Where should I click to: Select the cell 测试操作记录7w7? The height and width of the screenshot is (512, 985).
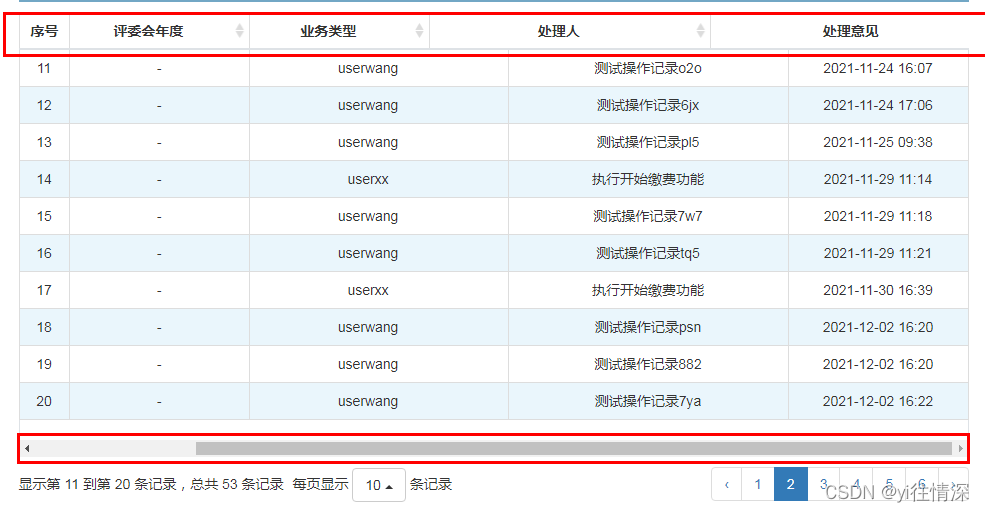(x=648, y=217)
